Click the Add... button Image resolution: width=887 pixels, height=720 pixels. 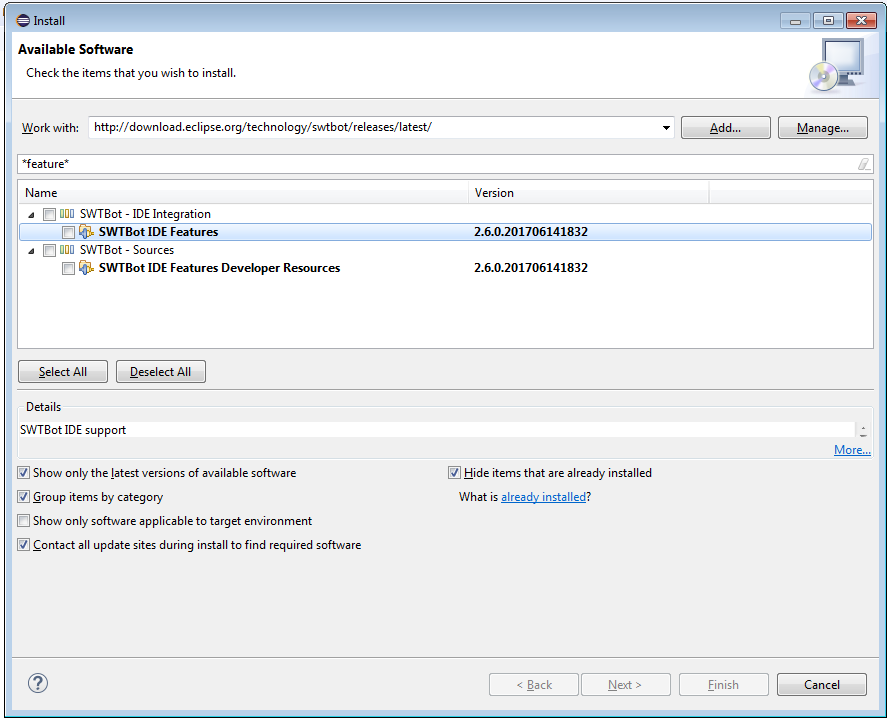pyautogui.click(x=725, y=128)
